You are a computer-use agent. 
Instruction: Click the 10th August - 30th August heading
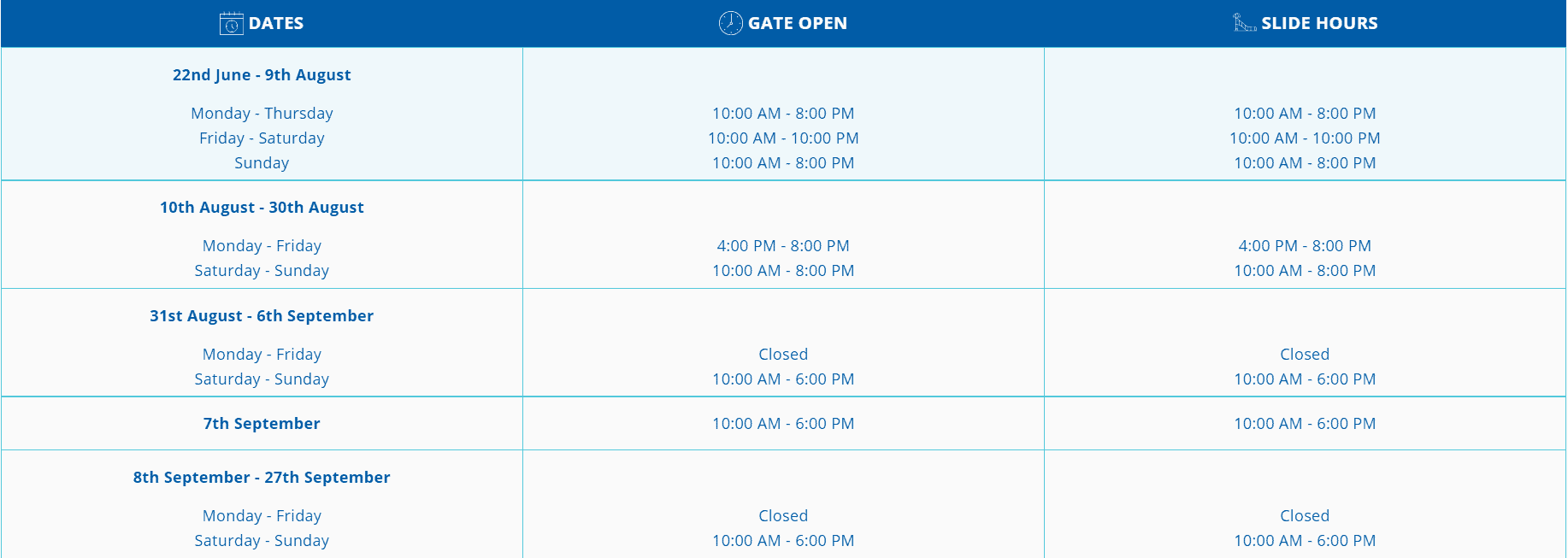[262, 208]
